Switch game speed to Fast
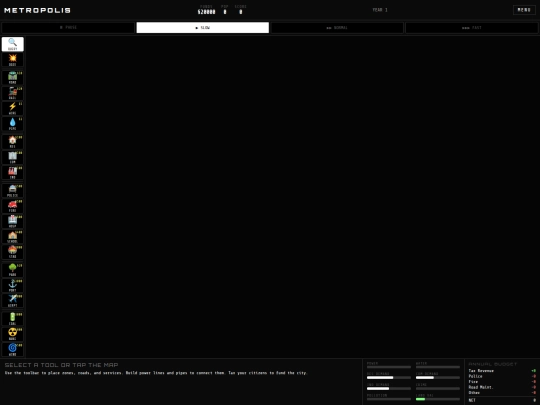Screen dimensions: 540x405 coord(472,28)
